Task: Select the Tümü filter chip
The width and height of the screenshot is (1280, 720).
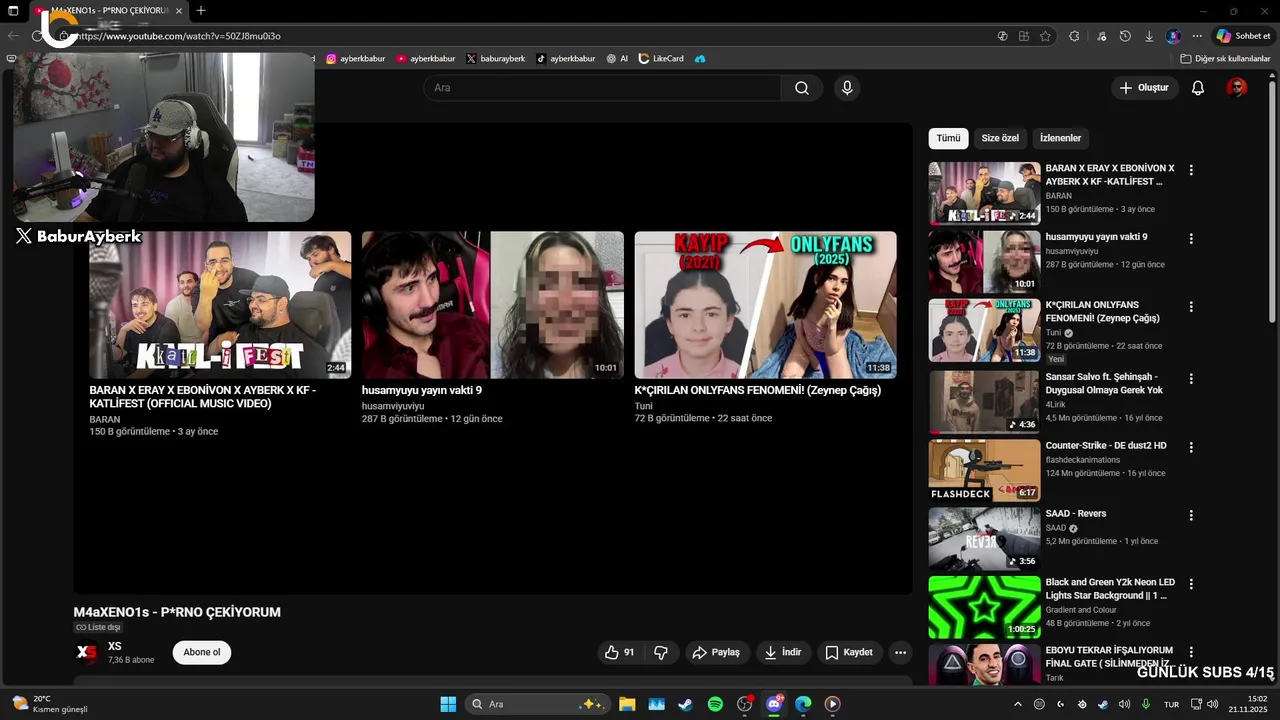Action: pos(948,138)
